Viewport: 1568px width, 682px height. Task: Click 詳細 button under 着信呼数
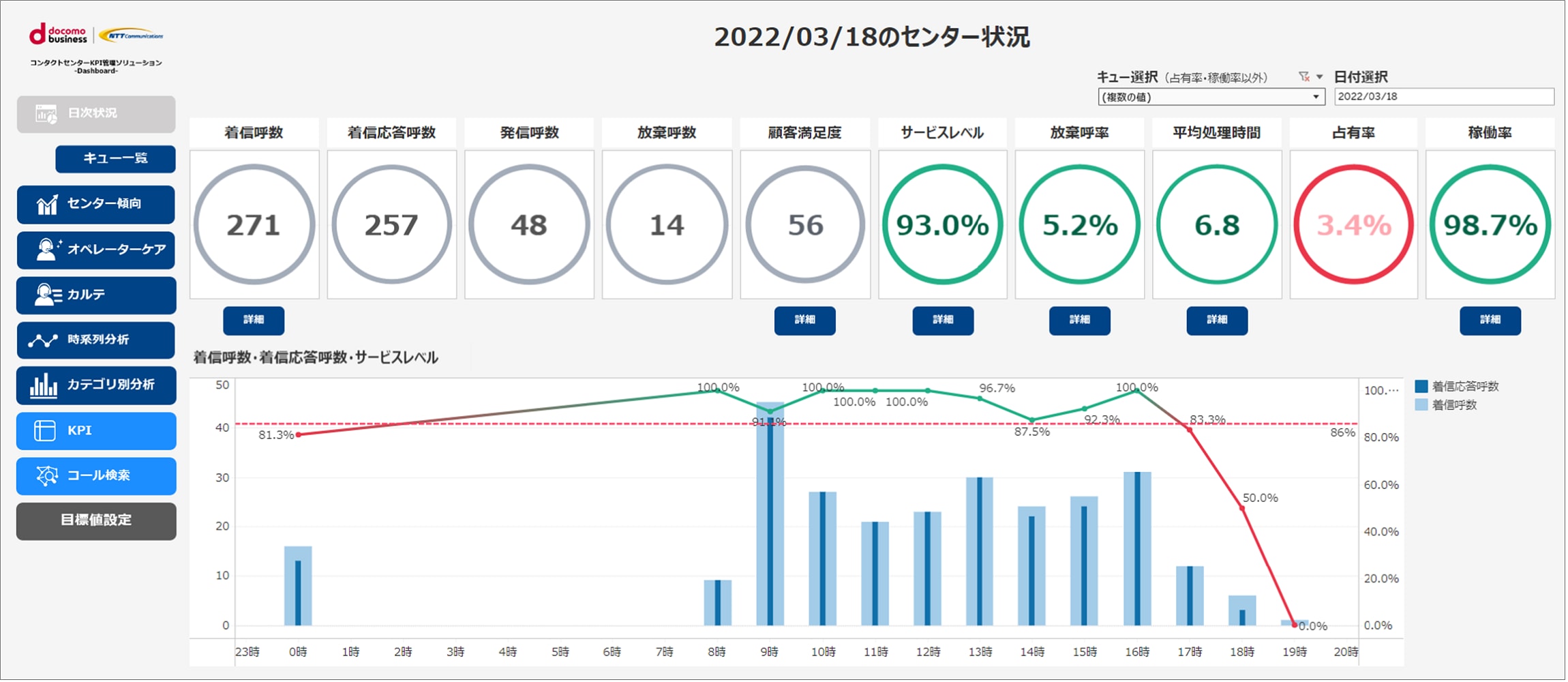pyautogui.click(x=254, y=321)
